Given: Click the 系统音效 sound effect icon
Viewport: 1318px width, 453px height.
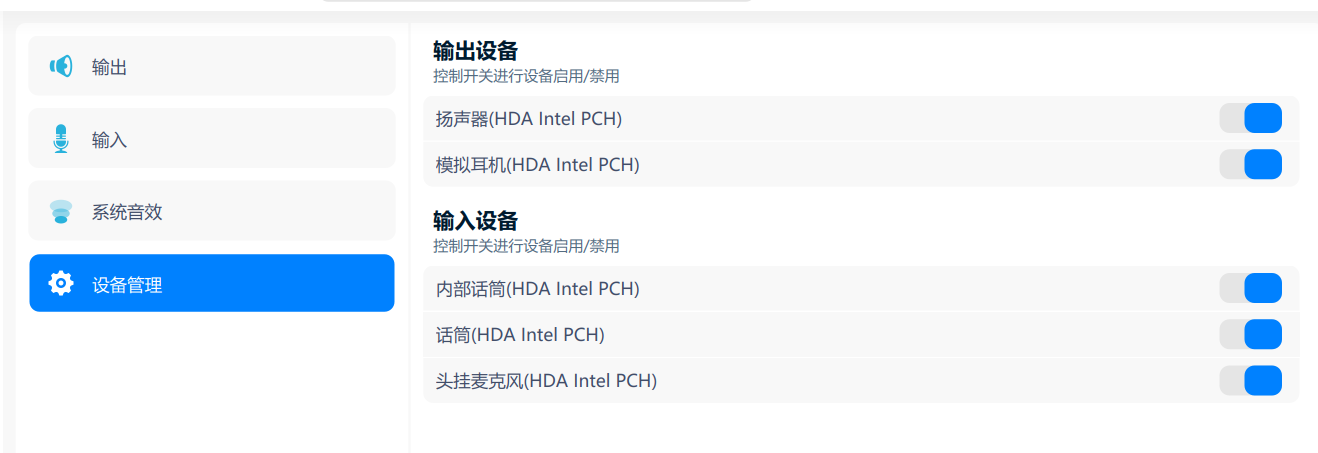Looking at the screenshot, I should [61, 212].
